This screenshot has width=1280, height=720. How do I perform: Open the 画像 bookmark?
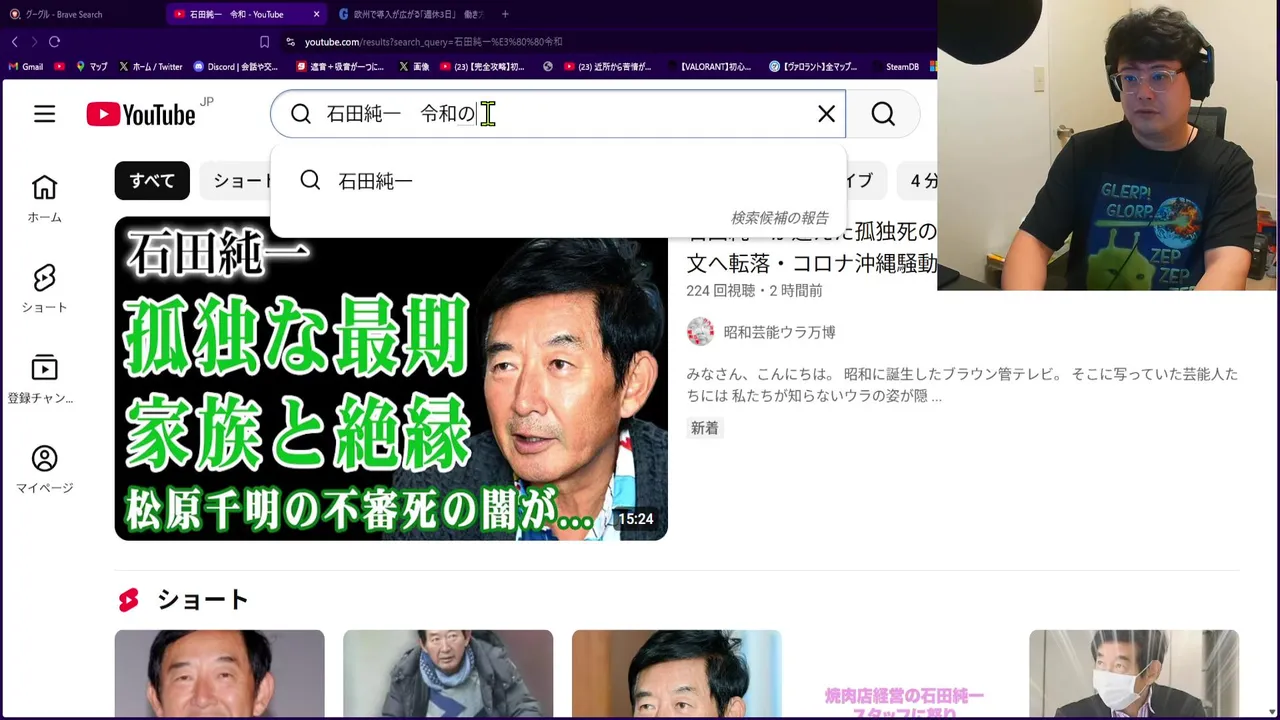click(414, 67)
